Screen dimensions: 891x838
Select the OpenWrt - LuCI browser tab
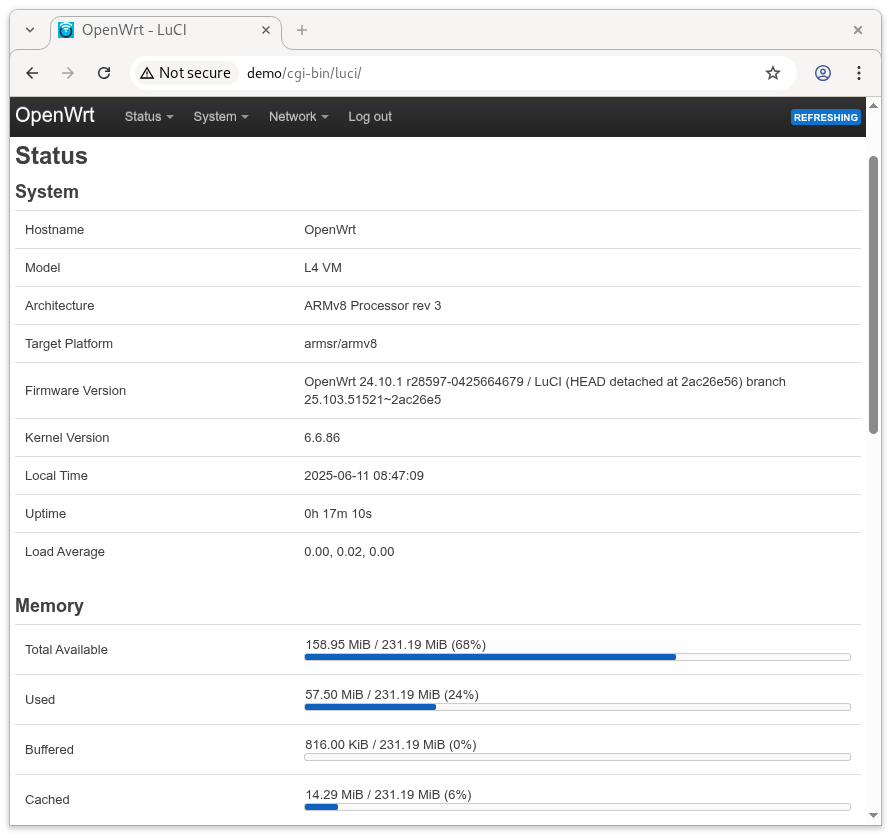click(166, 31)
